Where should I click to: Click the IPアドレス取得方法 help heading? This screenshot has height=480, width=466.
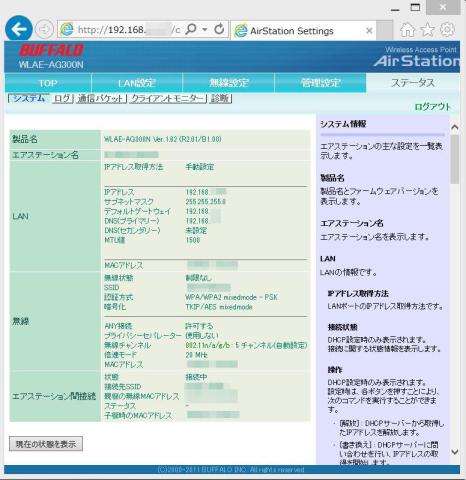358,293
